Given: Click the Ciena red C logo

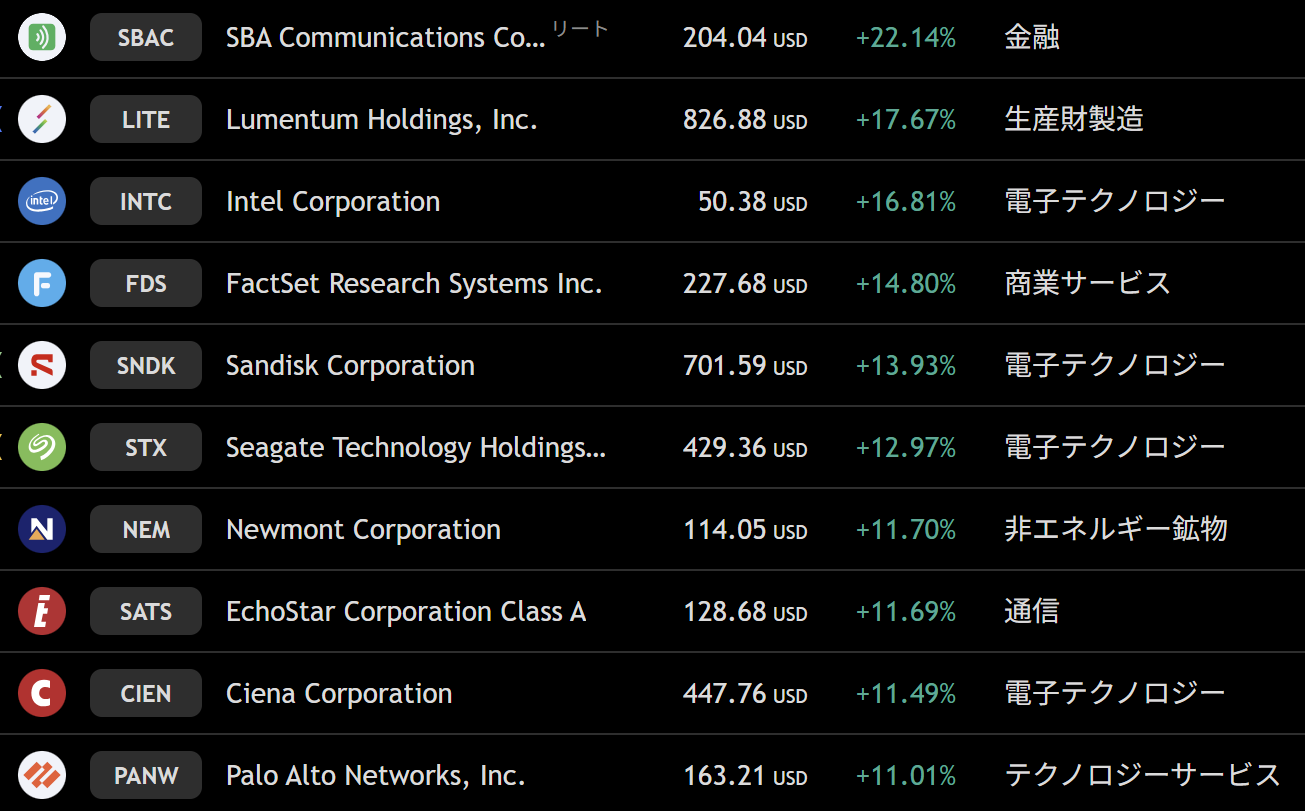Looking at the screenshot, I should click(x=42, y=694).
